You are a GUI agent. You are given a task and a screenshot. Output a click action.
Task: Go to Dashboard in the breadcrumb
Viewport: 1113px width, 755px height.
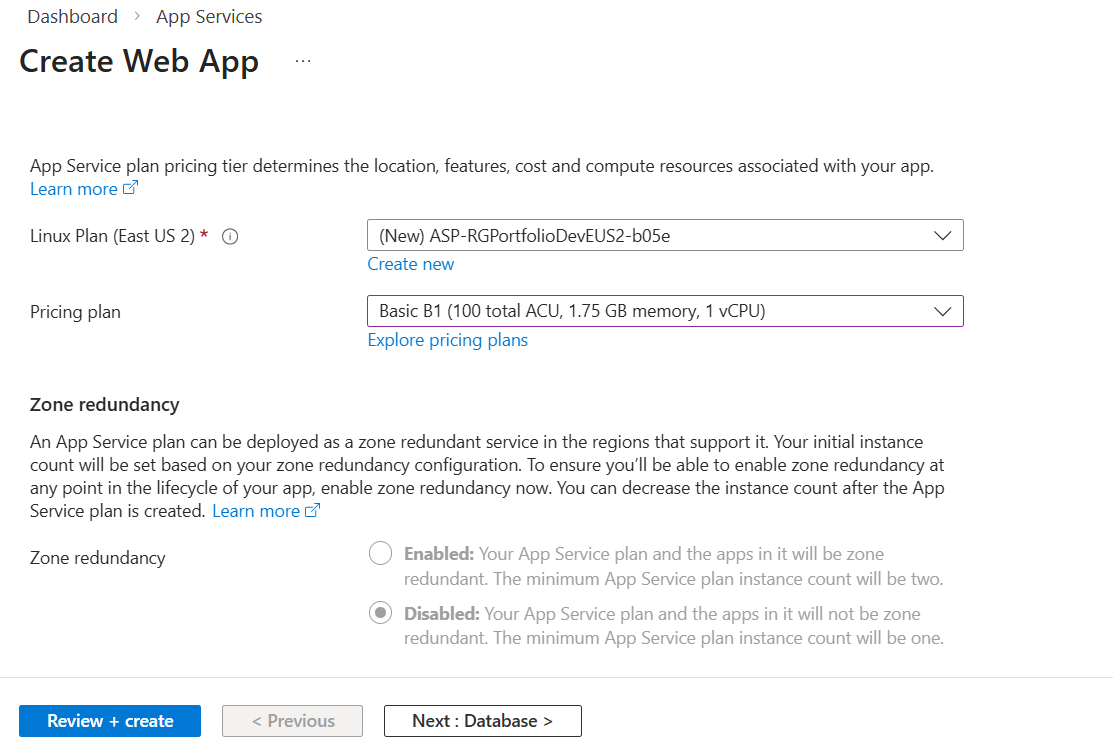click(x=72, y=17)
